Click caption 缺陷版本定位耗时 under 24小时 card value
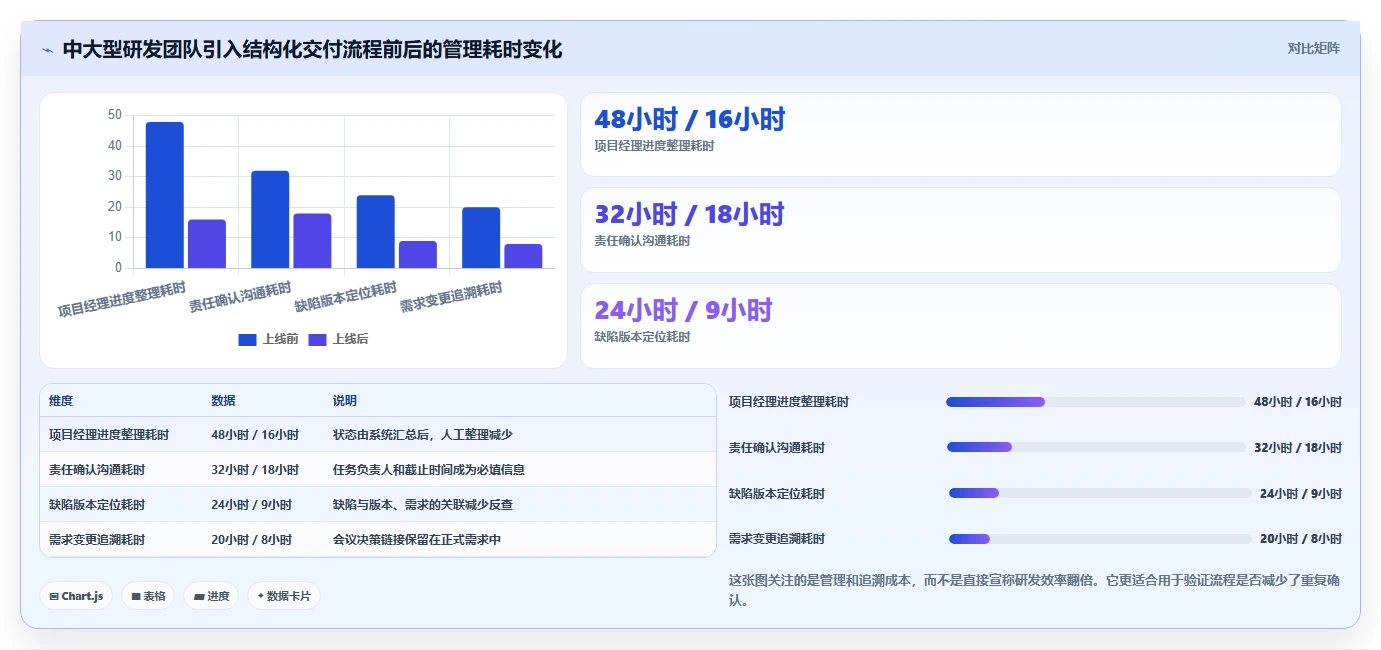Screen dimensions: 1381x650 click(642, 337)
